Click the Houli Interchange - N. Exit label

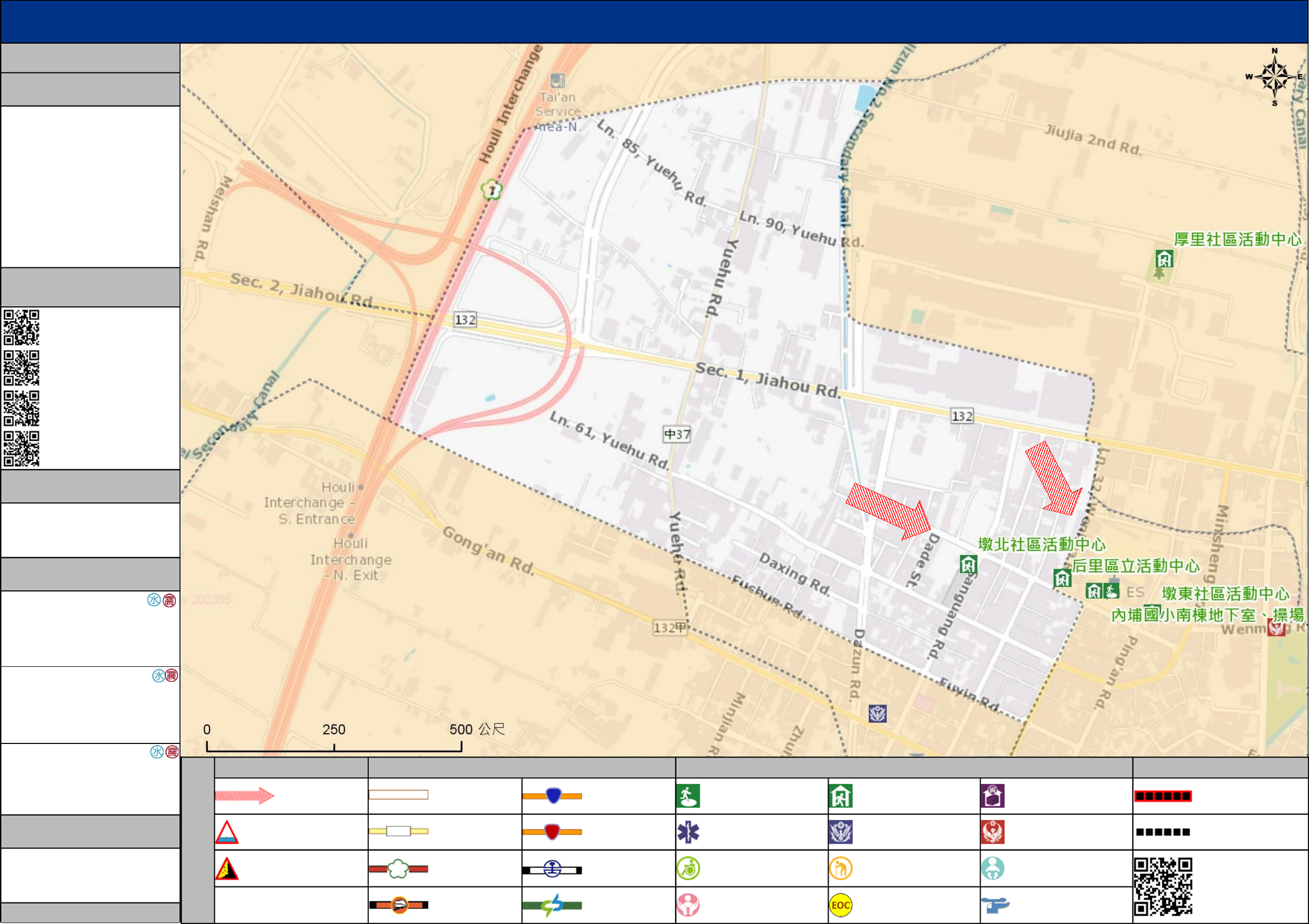[x=351, y=559]
